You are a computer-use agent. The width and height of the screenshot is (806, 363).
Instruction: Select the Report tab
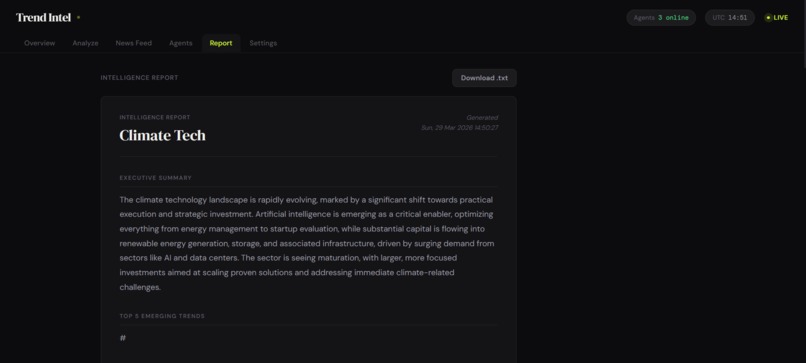(221, 43)
